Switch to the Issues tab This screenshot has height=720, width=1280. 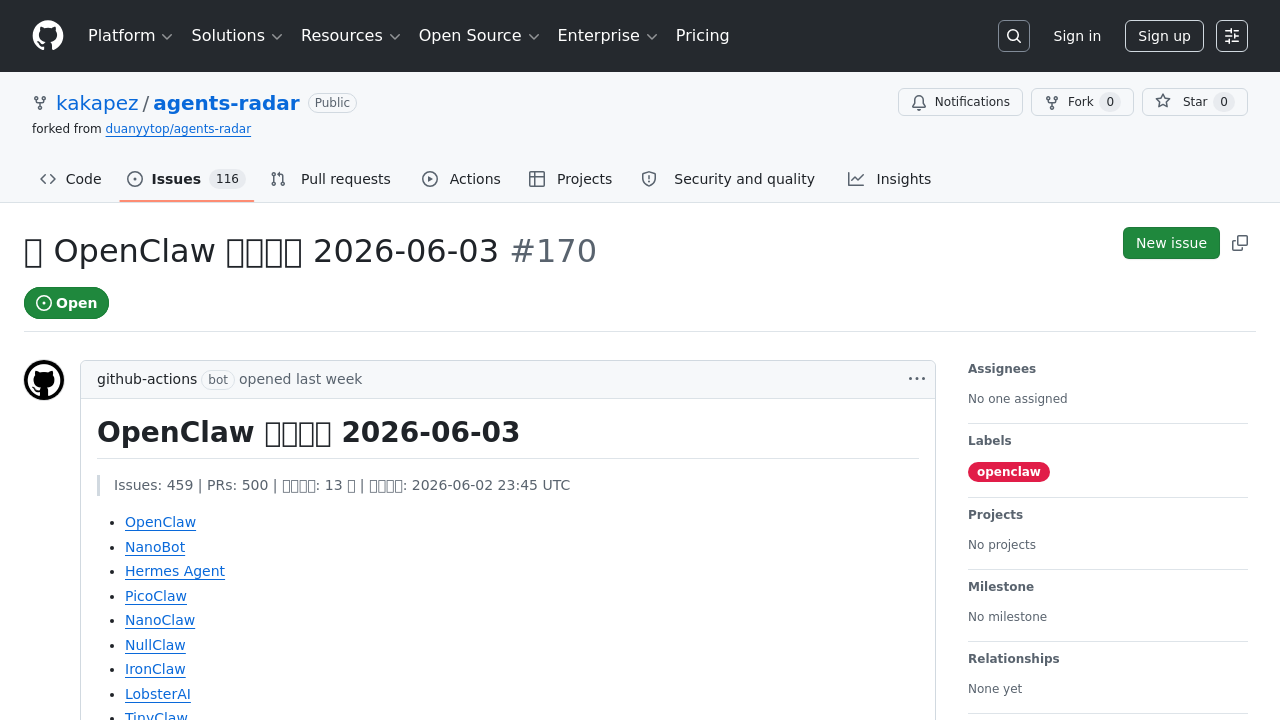pyautogui.click(x=186, y=179)
